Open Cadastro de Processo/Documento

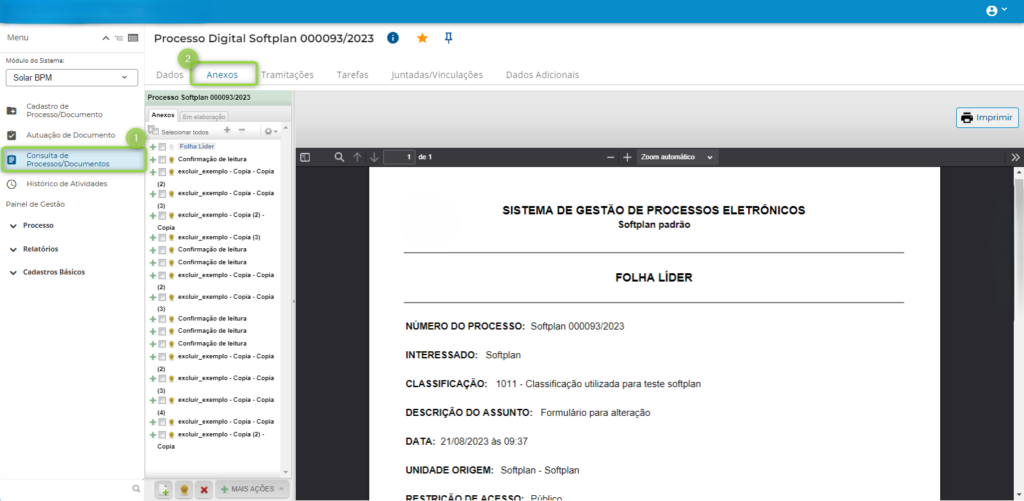coord(64,110)
